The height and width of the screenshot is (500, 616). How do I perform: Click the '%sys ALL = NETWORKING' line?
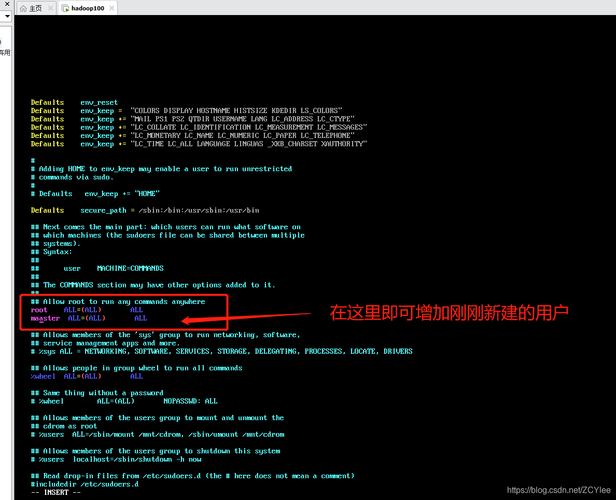point(222,352)
